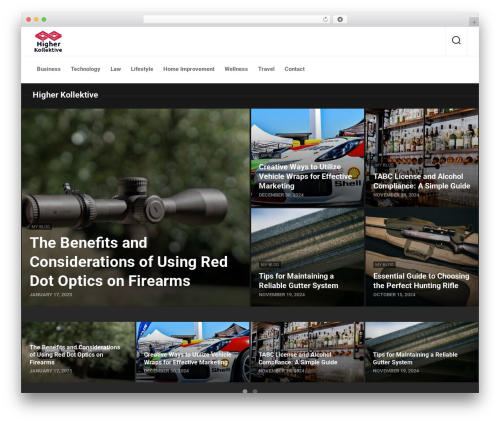Screen dimensions: 500x423
Task: Click MY BLOG tag on TABC License card
Action: click(x=384, y=165)
